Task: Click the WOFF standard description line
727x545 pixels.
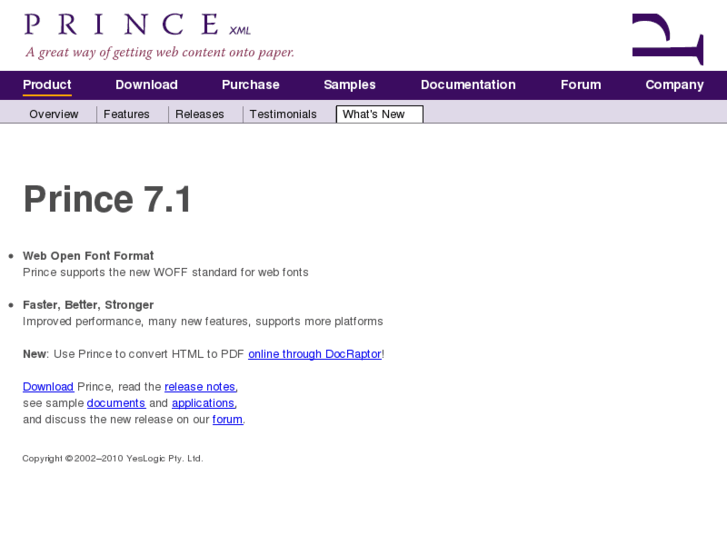Action: [166, 272]
